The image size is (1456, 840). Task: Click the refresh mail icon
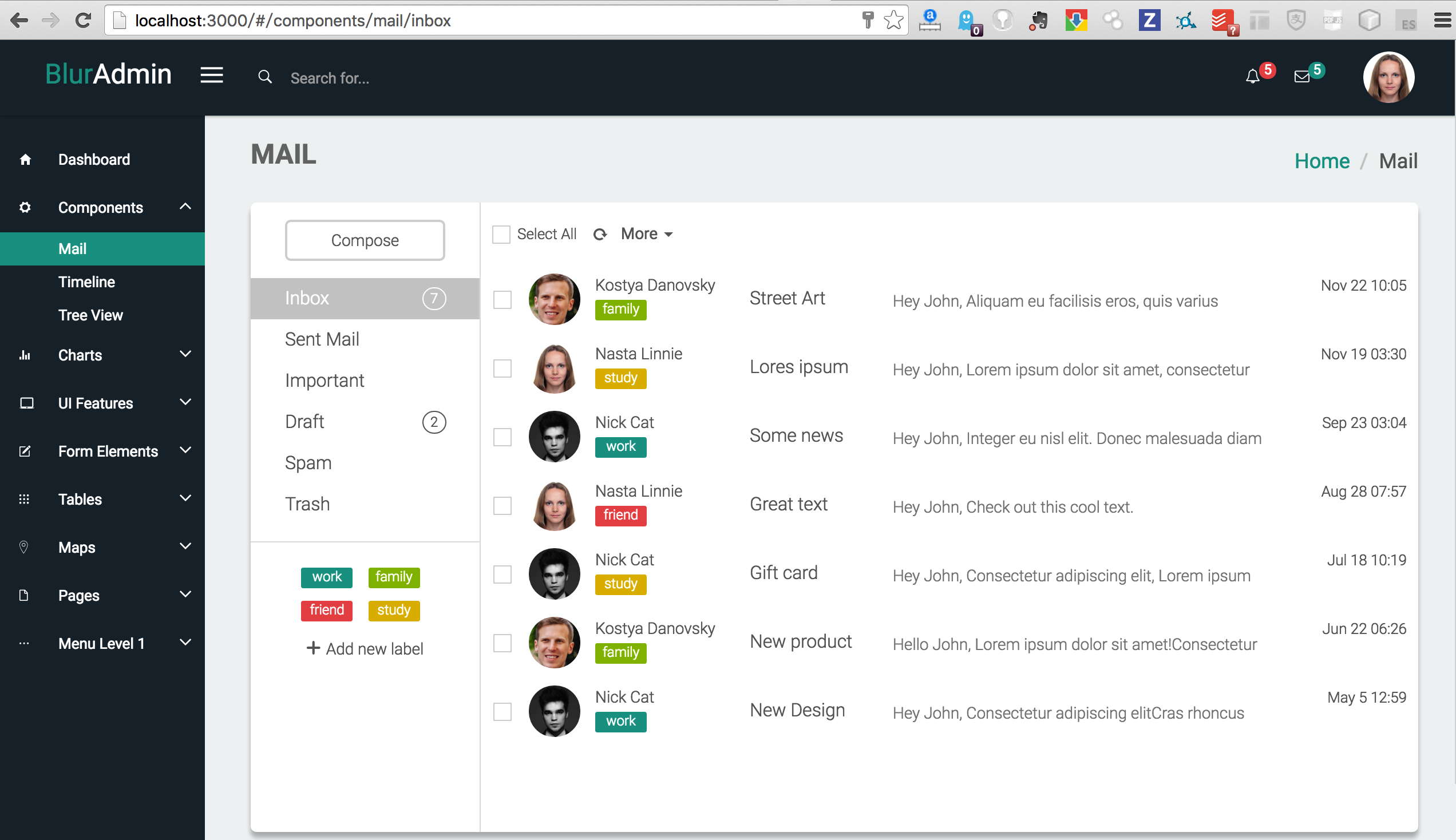pos(600,234)
